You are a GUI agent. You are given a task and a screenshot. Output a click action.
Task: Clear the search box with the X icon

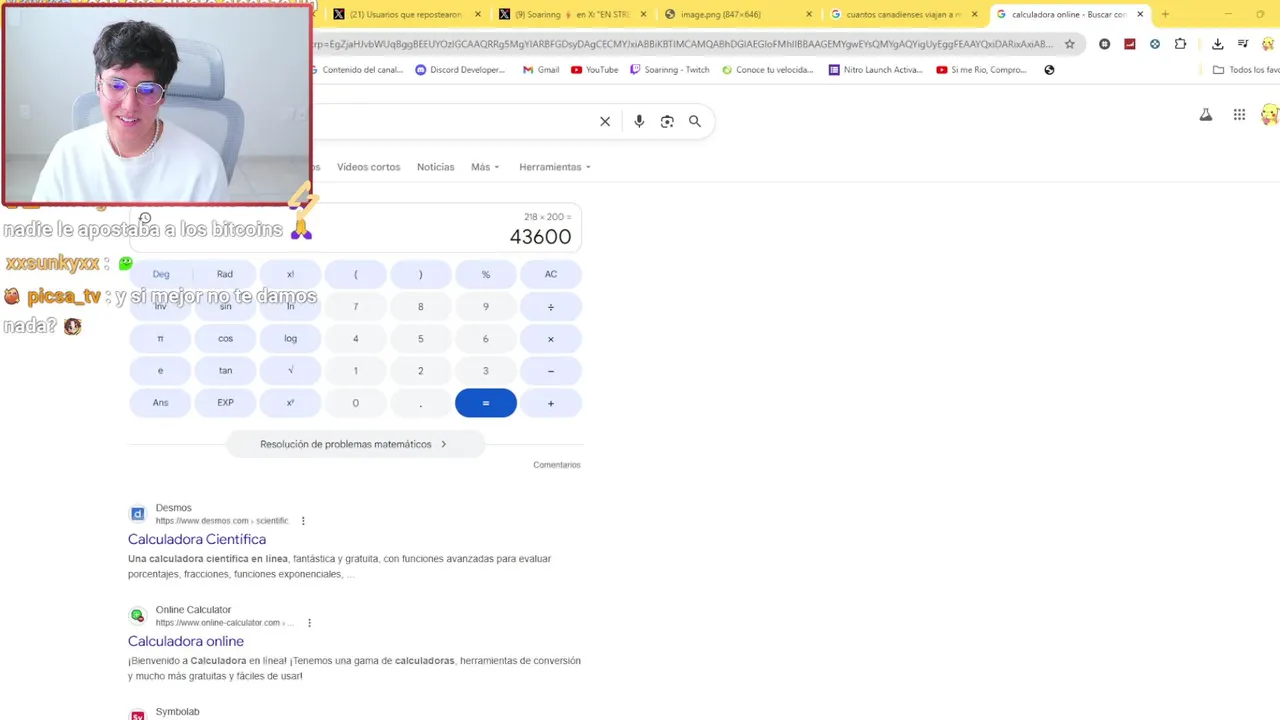[605, 121]
